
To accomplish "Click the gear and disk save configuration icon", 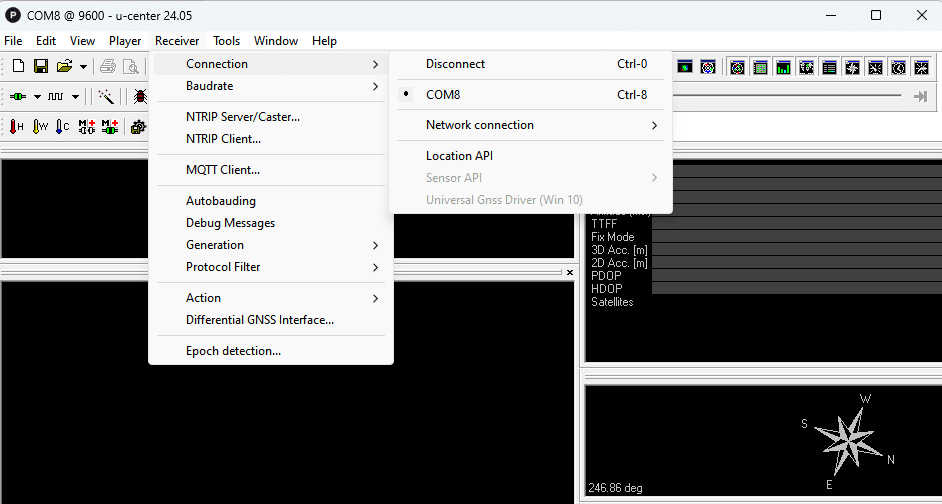I will (x=139, y=127).
